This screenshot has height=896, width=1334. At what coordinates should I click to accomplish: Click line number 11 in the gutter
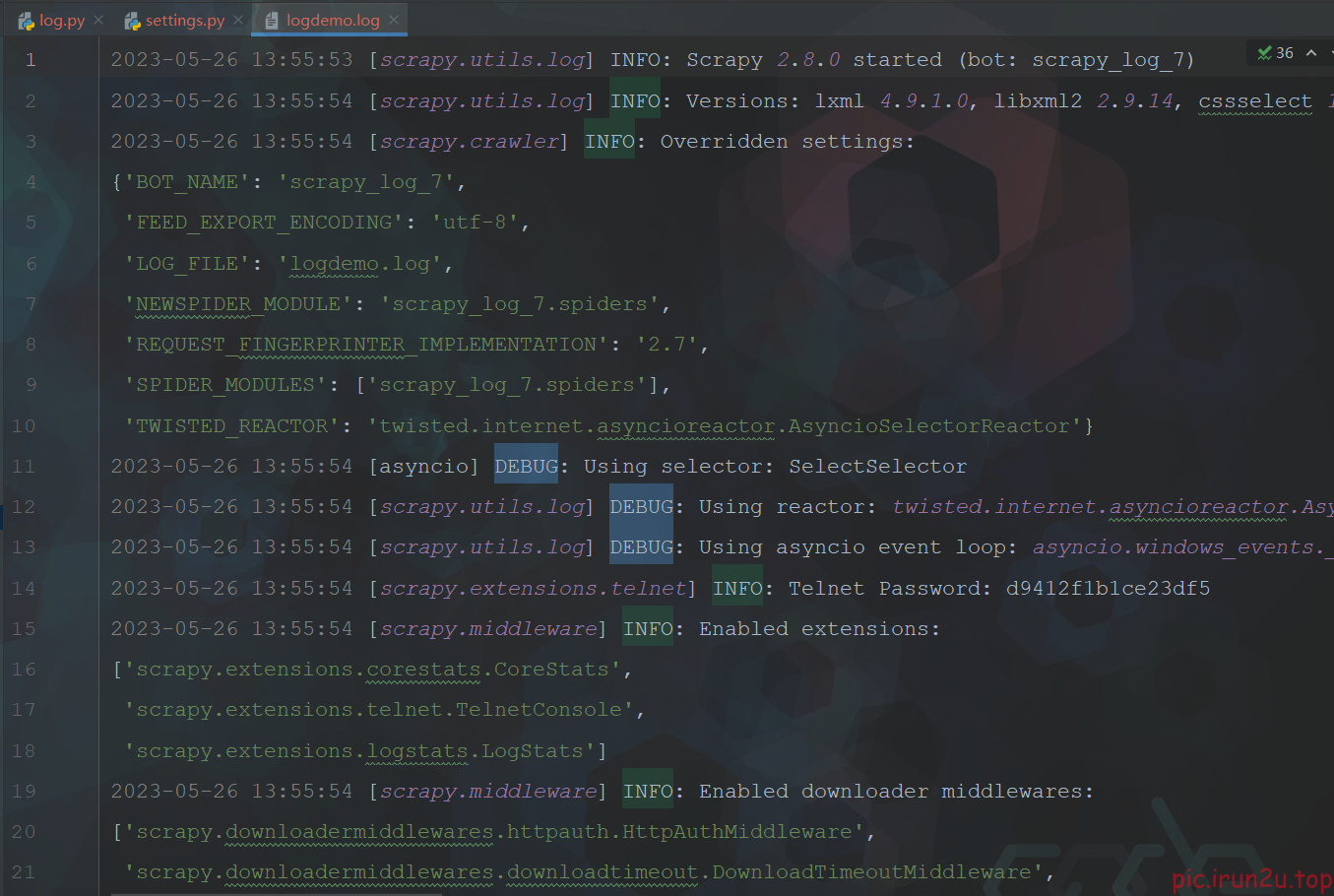coord(24,467)
